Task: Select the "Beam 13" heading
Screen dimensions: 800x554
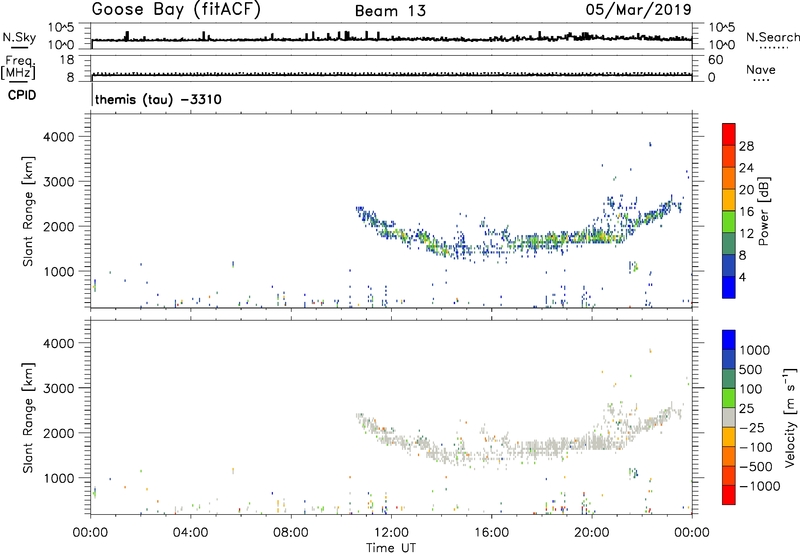Action: click(x=390, y=11)
